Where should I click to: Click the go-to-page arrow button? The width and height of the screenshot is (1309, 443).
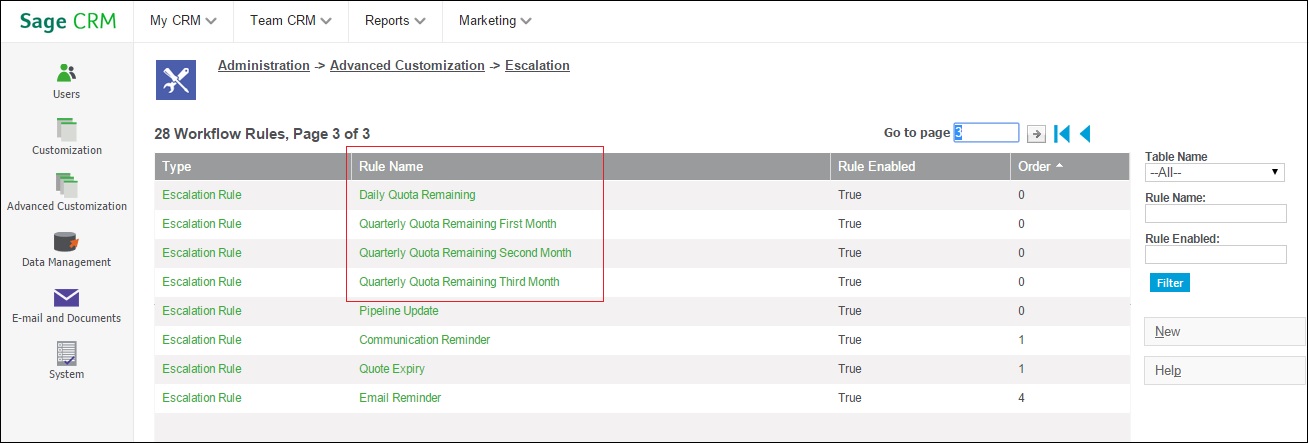coord(1036,133)
